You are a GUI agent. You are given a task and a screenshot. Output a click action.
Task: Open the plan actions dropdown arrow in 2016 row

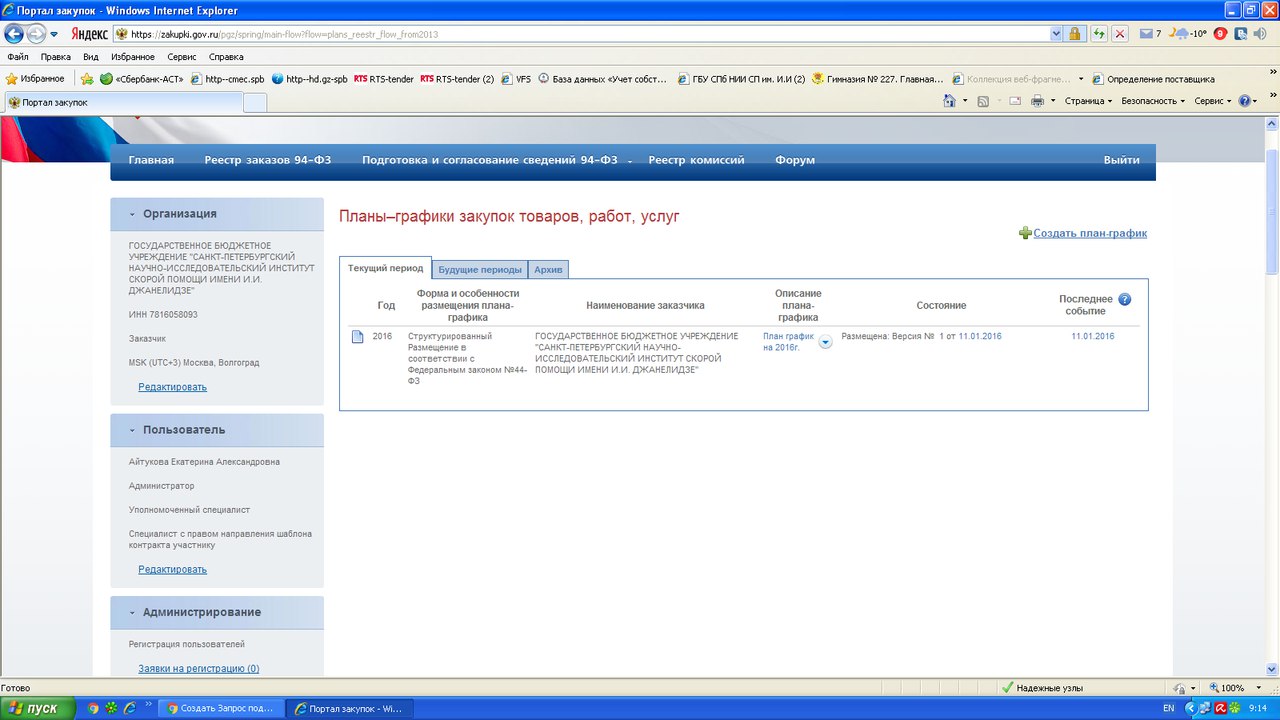point(825,342)
